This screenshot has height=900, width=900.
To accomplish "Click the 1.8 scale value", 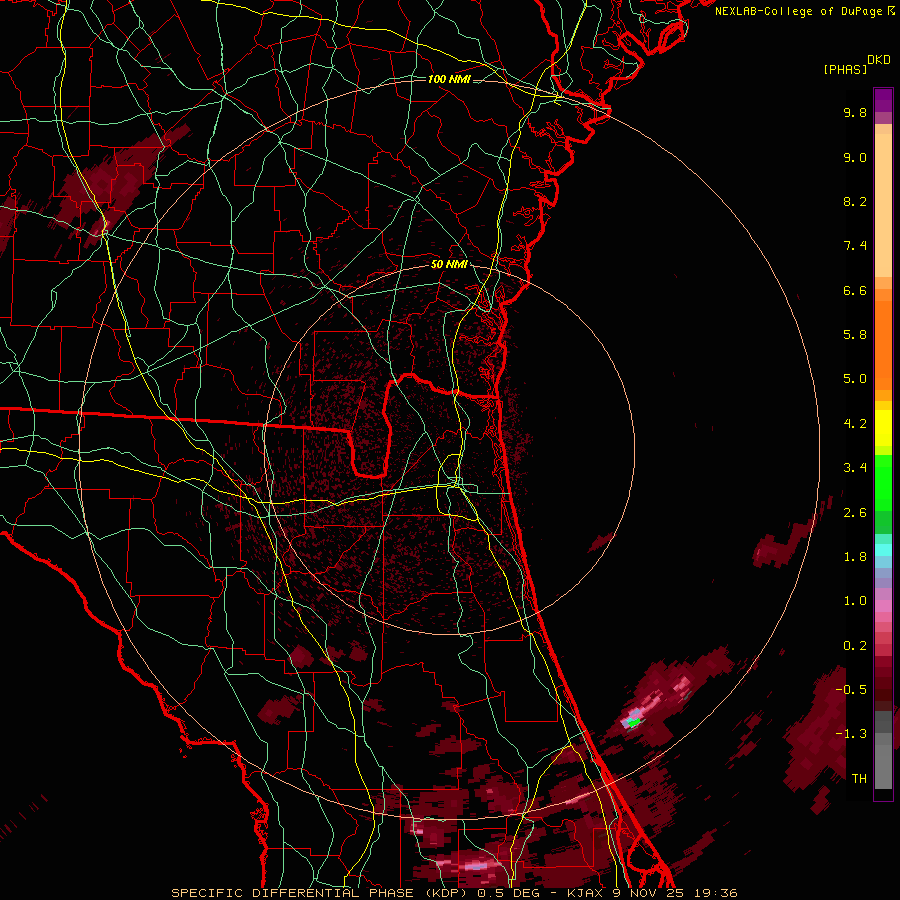I will [855, 557].
